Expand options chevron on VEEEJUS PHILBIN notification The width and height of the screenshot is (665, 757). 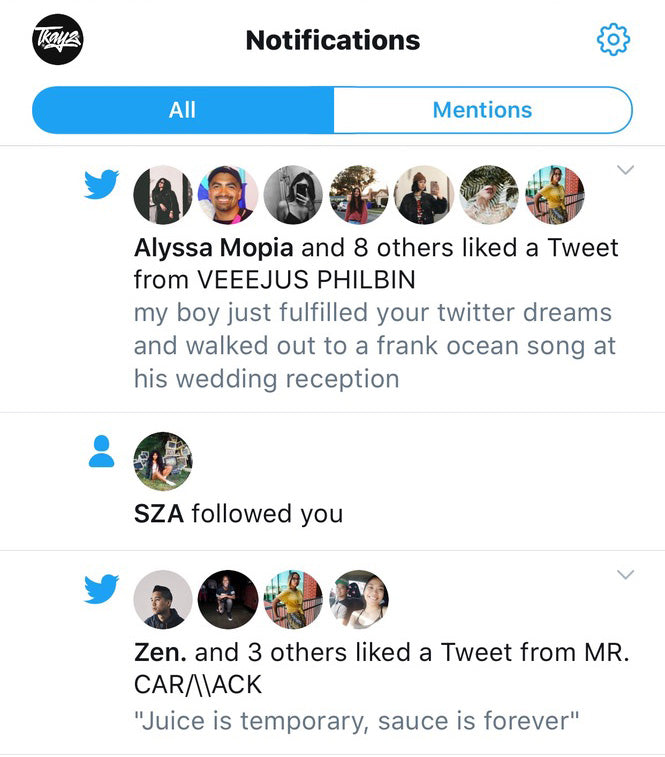pyautogui.click(x=626, y=170)
